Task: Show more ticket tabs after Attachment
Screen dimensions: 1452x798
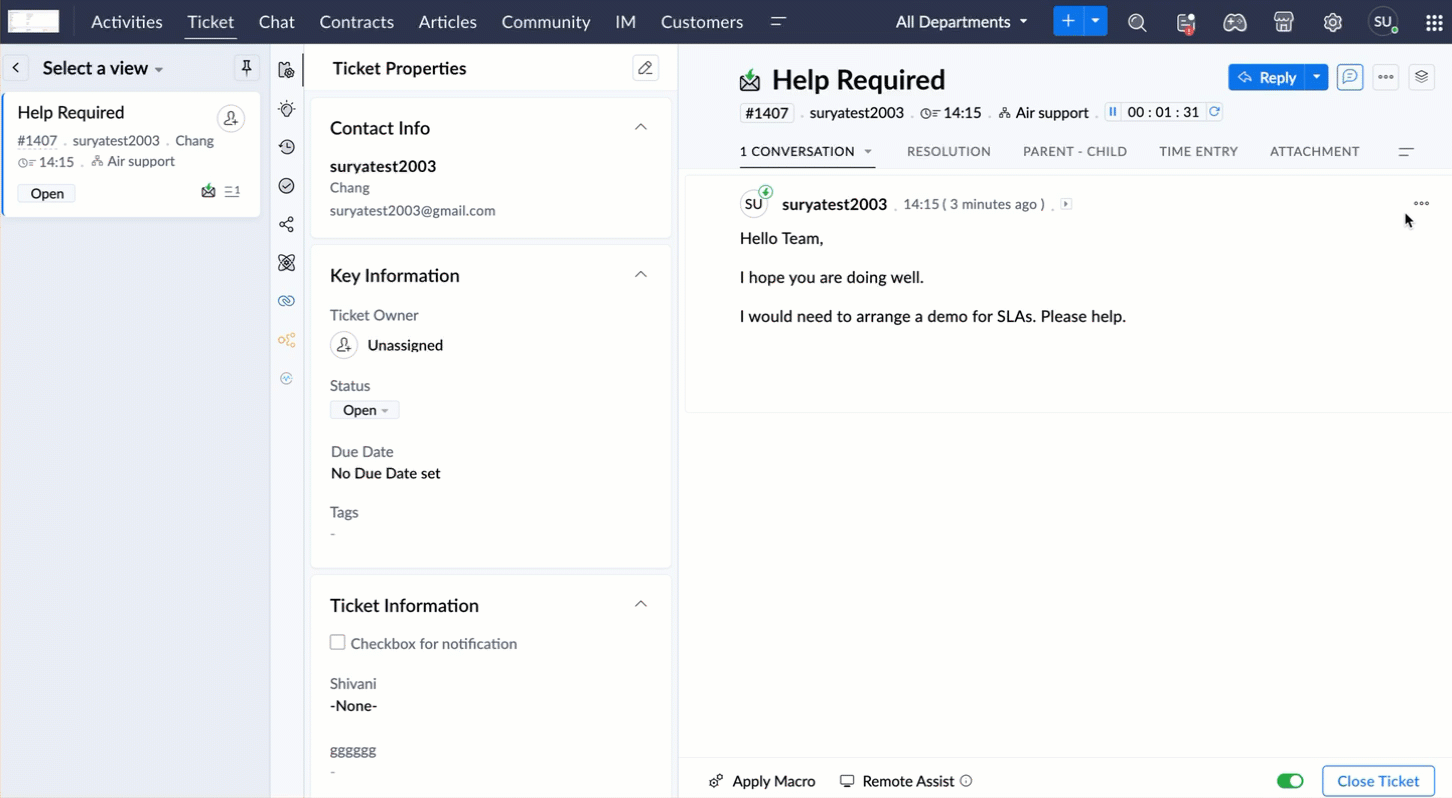Action: [x=1406, y=152]
